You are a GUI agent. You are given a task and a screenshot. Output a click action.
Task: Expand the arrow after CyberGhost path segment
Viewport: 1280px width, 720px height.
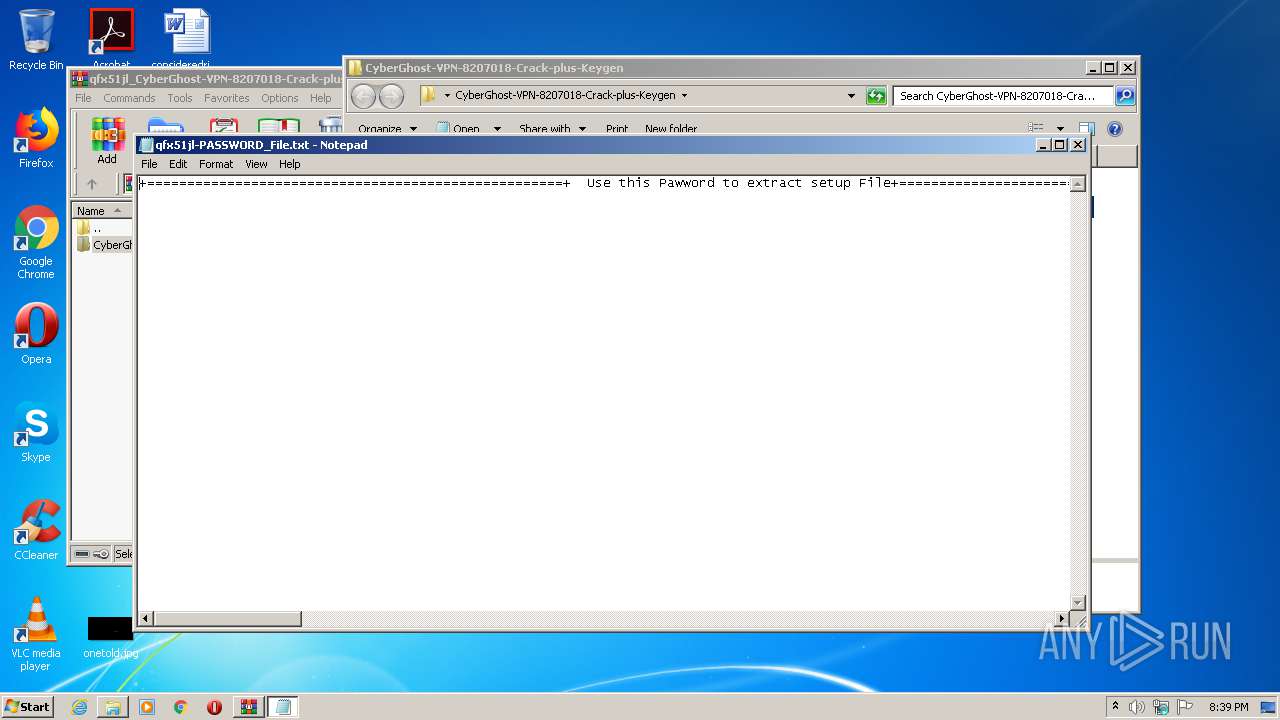(x=684, y=96)
